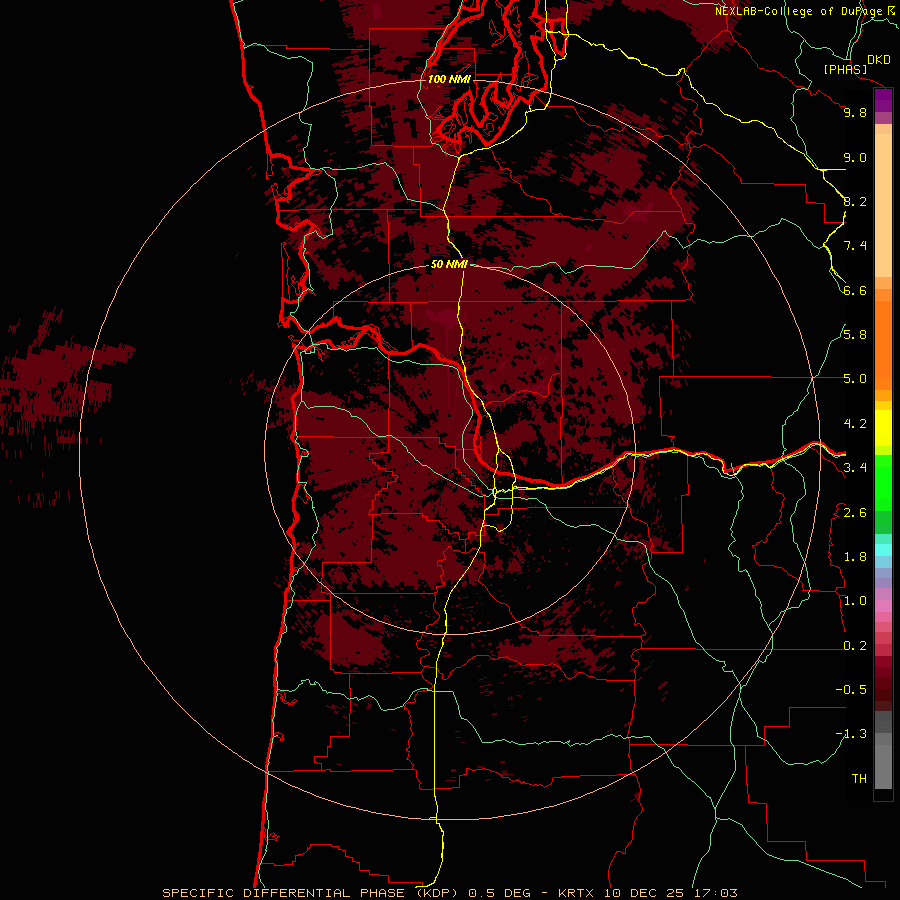This screenshot has height=900, width=900.
Task: Select the 0.2 scale value
Action: [x=855, y=646]
